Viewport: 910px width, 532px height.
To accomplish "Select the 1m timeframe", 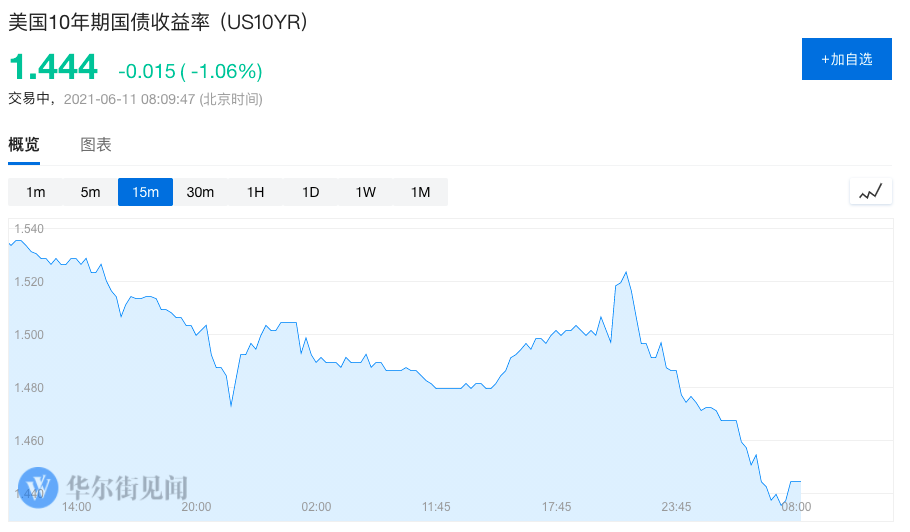I will click(x=36, y=192).
